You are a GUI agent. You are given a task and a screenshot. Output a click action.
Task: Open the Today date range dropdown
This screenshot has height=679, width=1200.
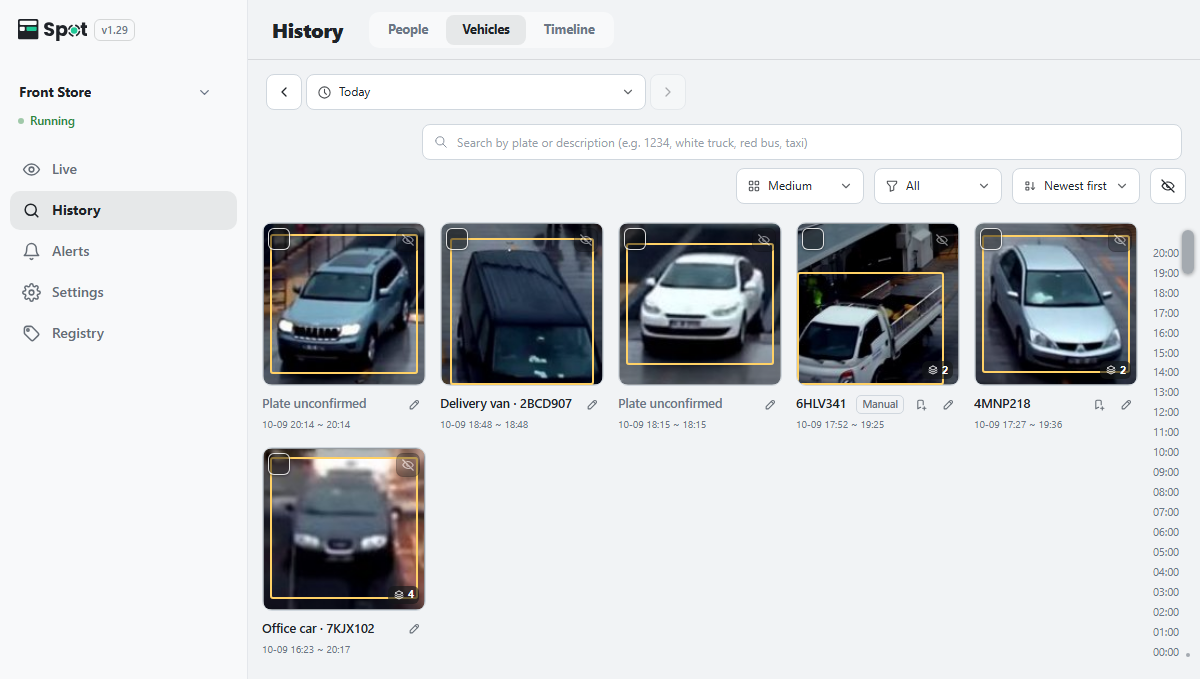476,92
